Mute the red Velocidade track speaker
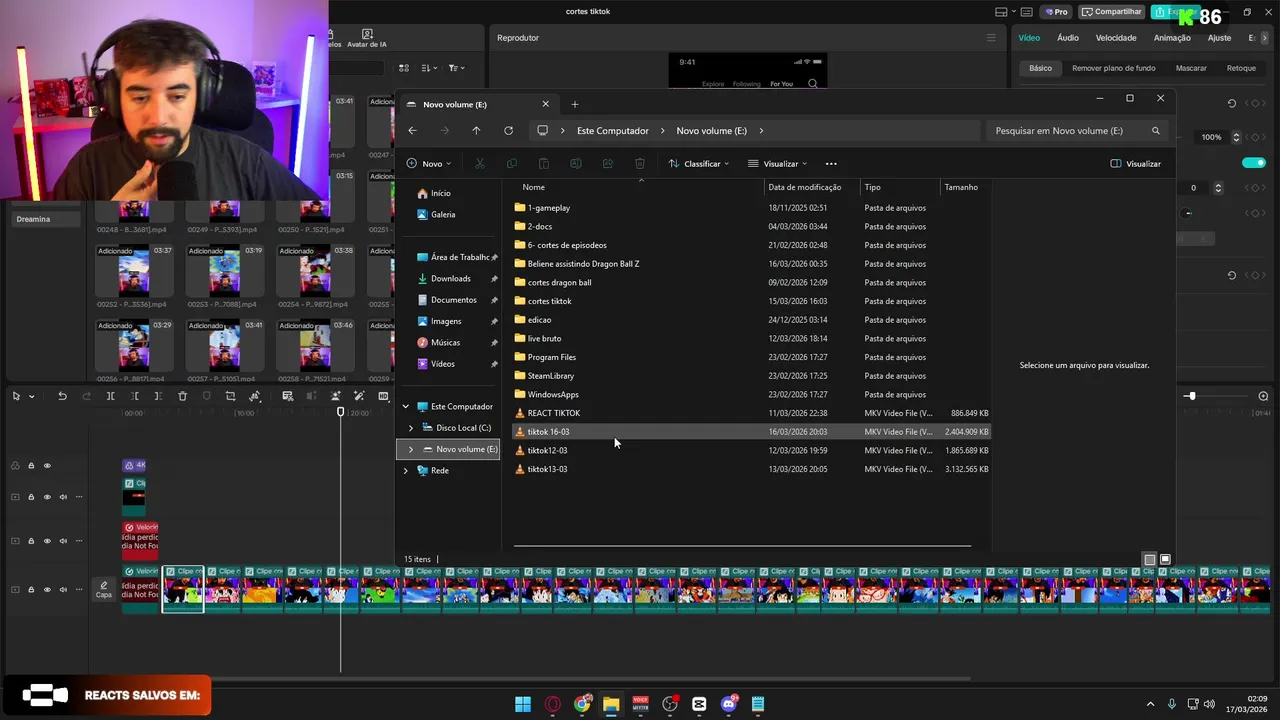The image size is (1280, 720). pyautogui.click(x=63, y=540)
